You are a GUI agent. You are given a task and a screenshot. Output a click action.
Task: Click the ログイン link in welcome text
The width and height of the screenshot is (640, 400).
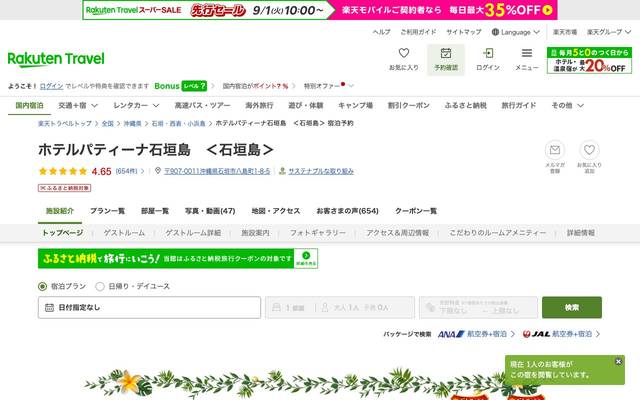pyautogui.click(x=51, y=86)
